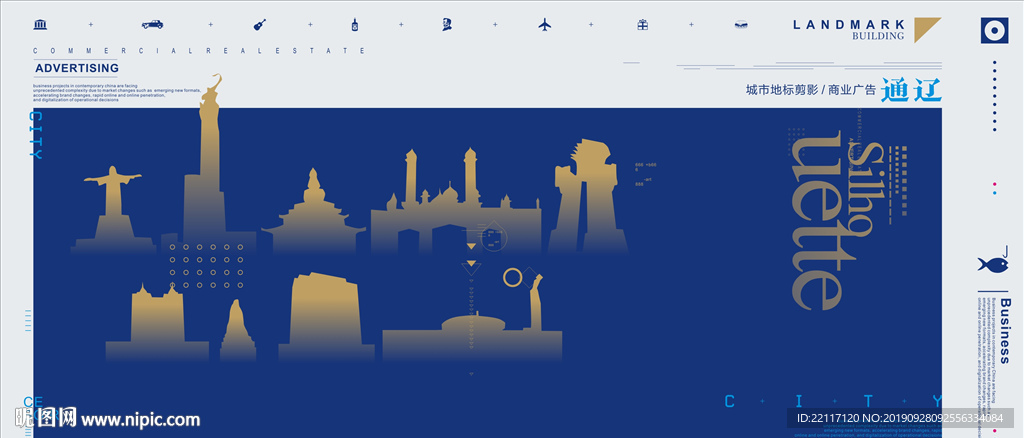Click the small stupa silhouette in bottom row
This screenshot has width=1024, height=438.
(238, 330)
